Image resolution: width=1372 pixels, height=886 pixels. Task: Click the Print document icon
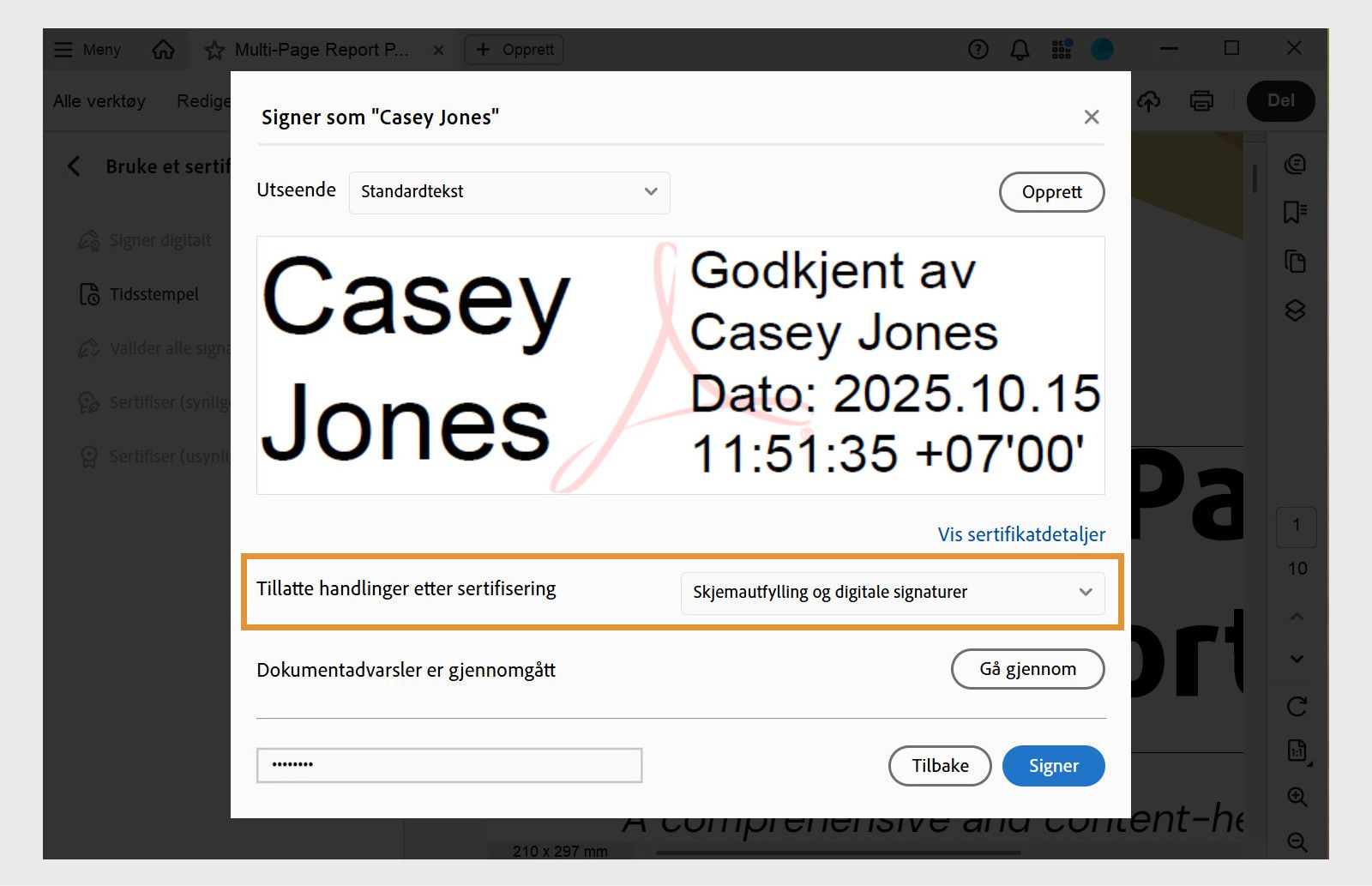click(x=1201, y=101)
